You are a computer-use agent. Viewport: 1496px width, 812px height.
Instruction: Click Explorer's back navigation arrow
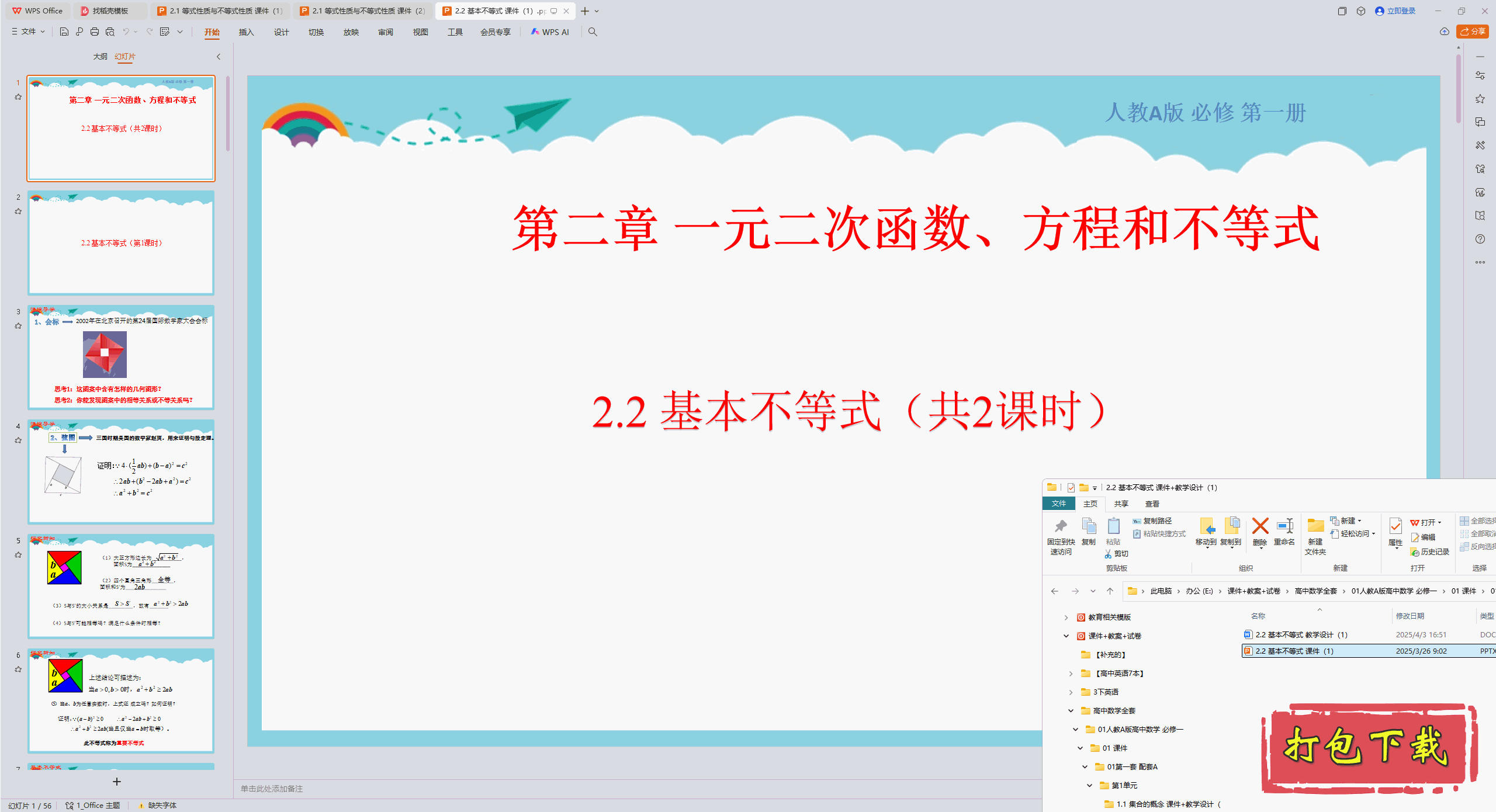1055,591
